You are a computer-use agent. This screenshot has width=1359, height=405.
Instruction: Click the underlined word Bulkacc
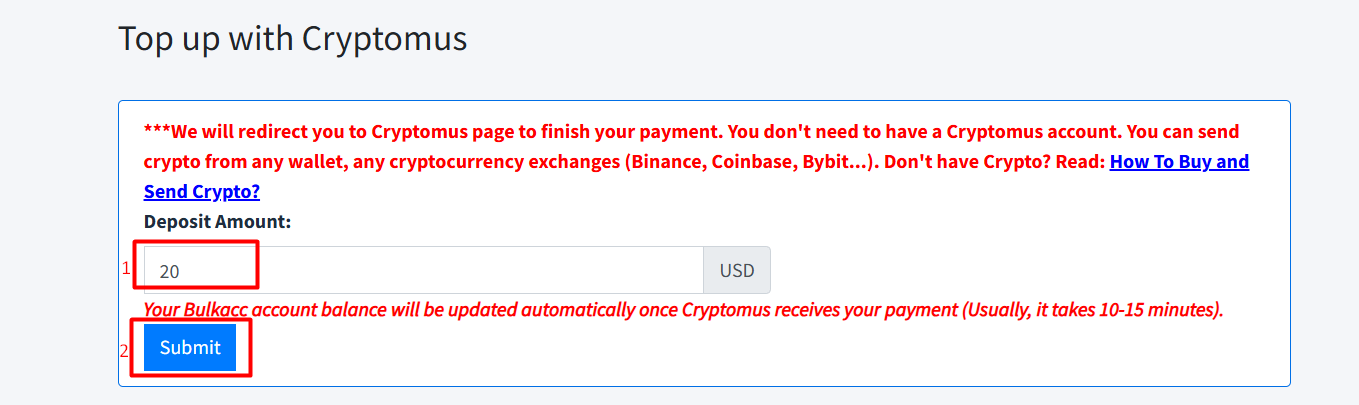[218, 310]
